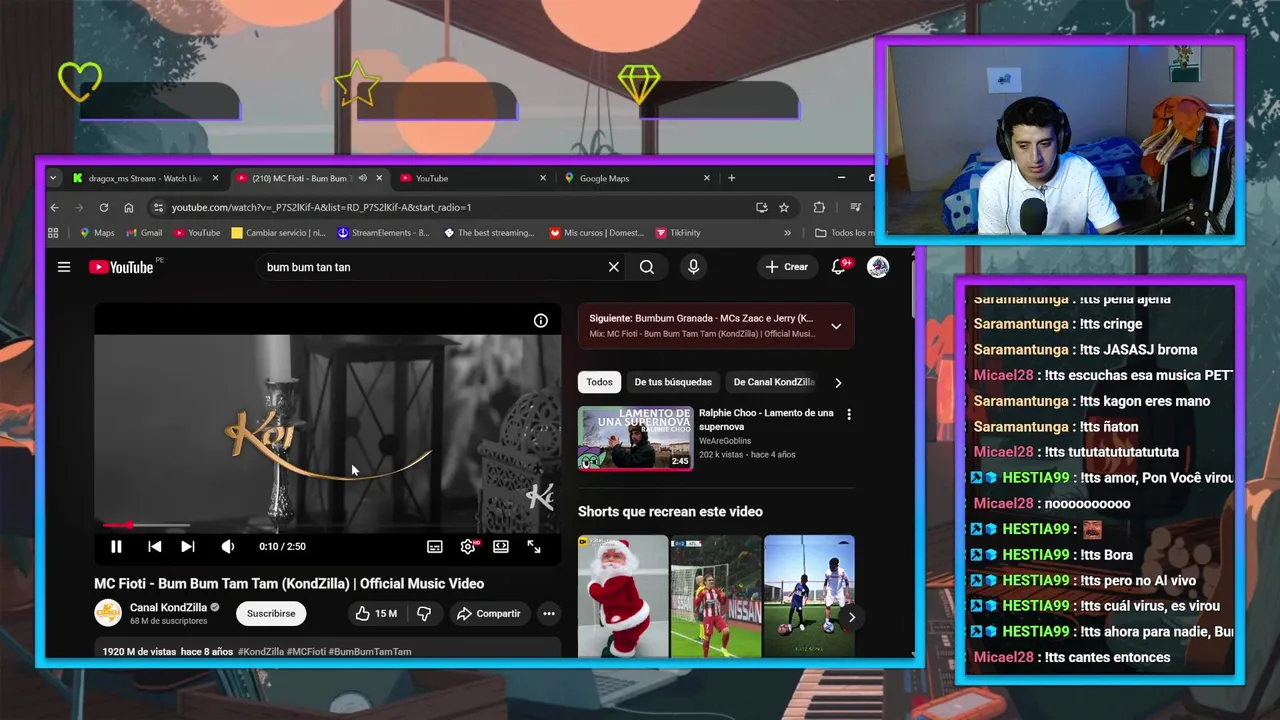Select the De tus búsquedas chip

[673, 382]
